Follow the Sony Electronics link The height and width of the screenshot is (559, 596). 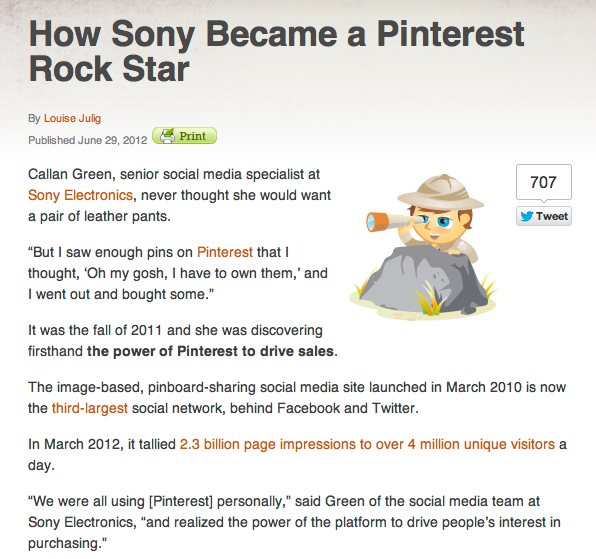(80, 195)
